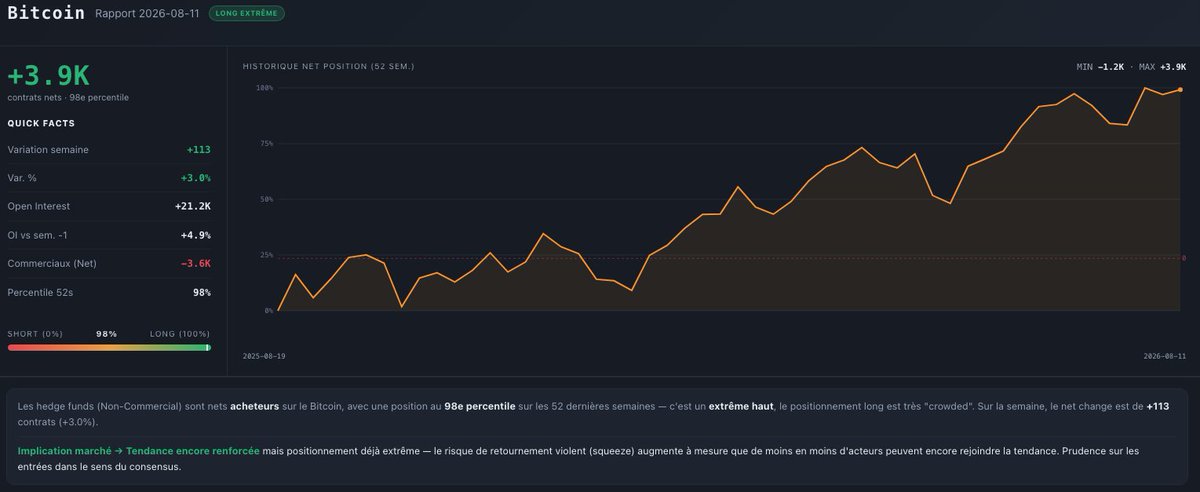1200x492 pixels.
Task: Click the +3.0% variation percentage value
Action: [196, 178]
